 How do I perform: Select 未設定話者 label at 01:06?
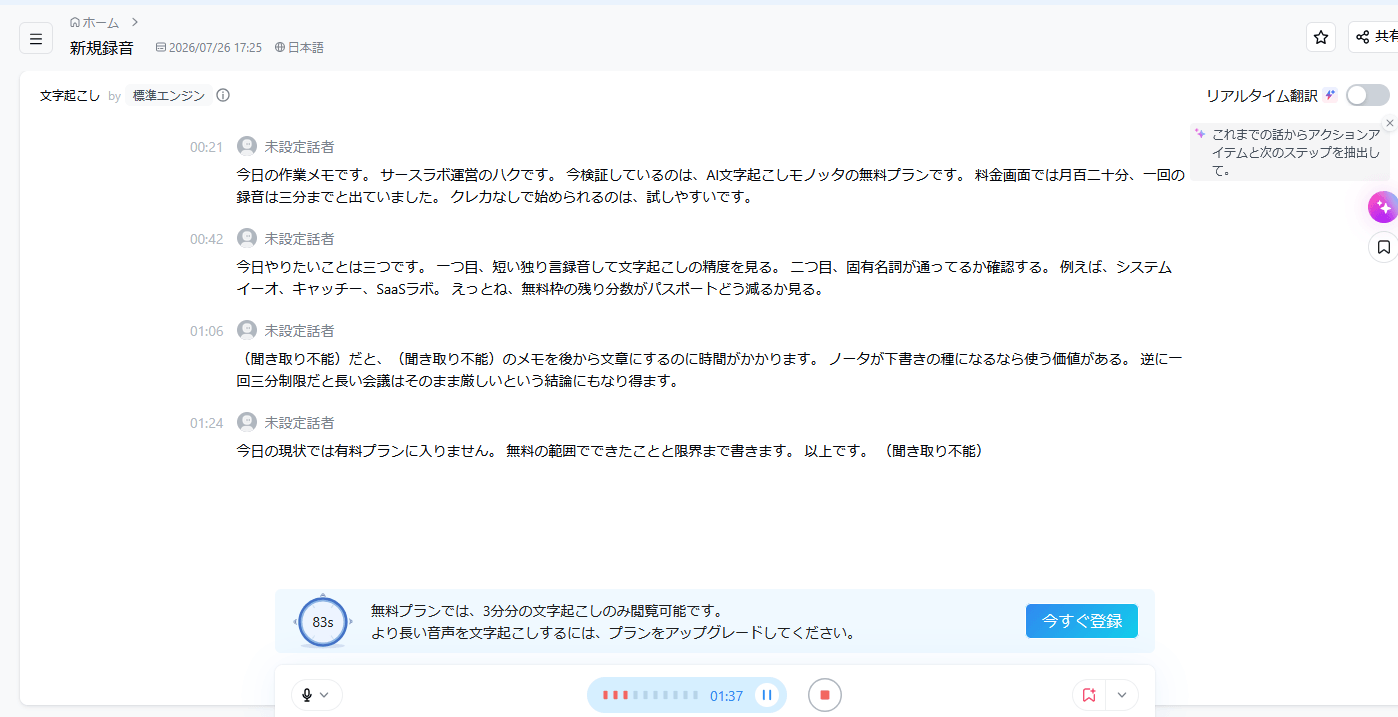coord(299,331)
